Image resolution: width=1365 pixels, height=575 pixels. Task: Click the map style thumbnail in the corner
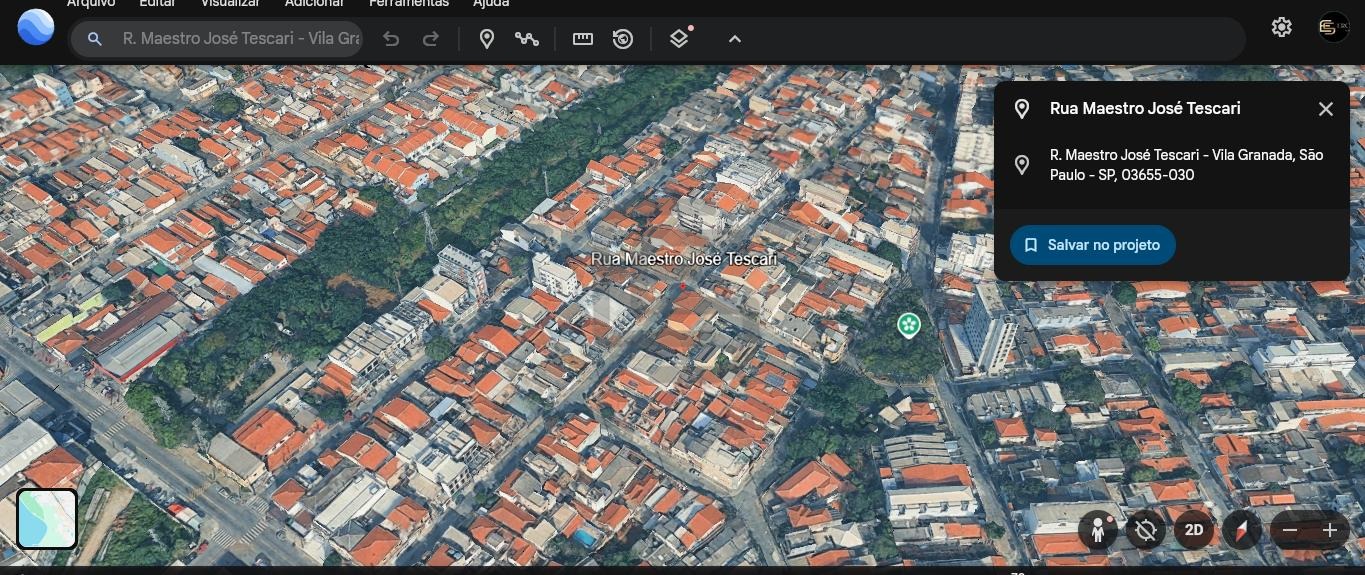(47, 519)
